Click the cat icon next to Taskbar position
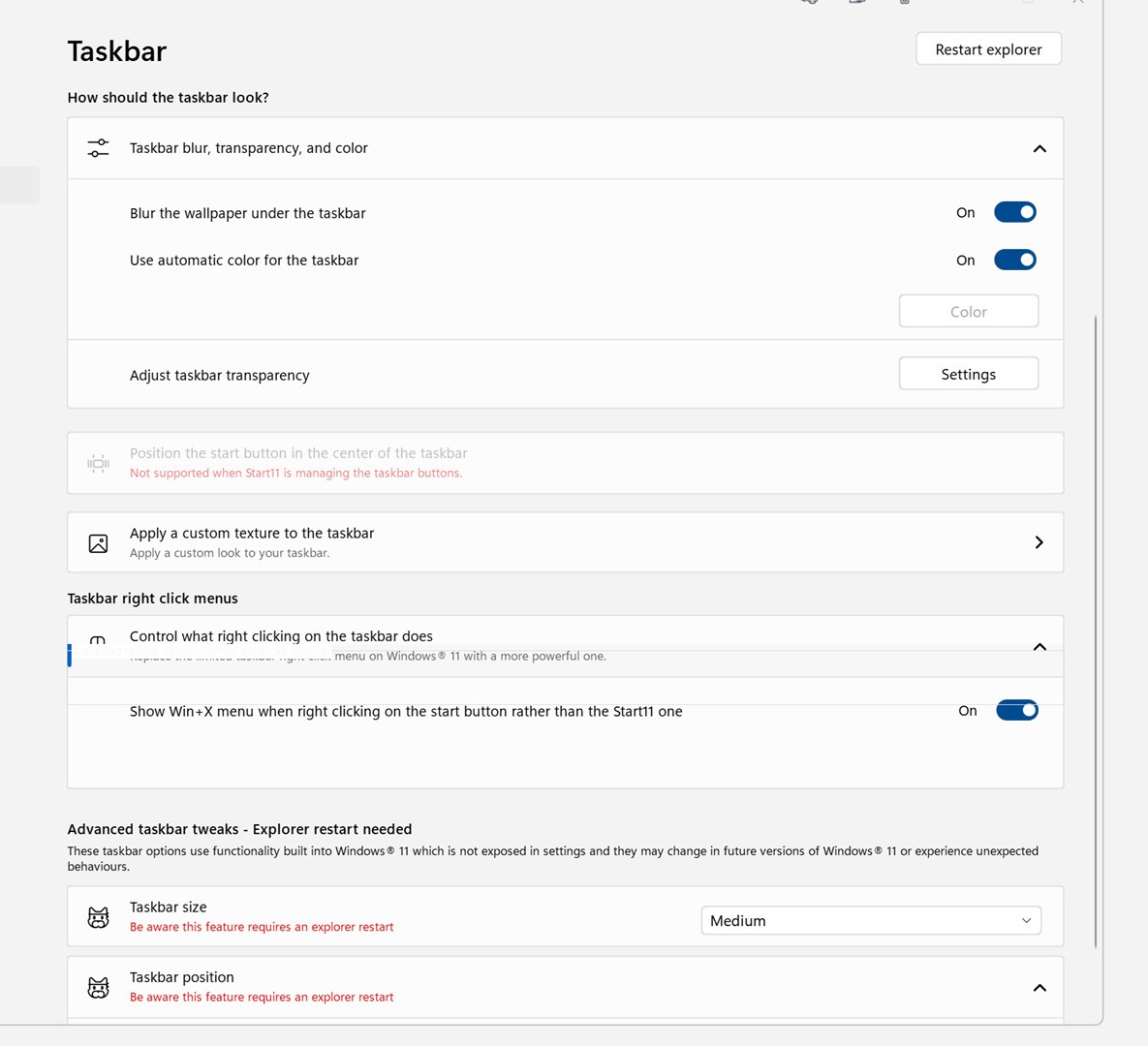 coord(98,988)
